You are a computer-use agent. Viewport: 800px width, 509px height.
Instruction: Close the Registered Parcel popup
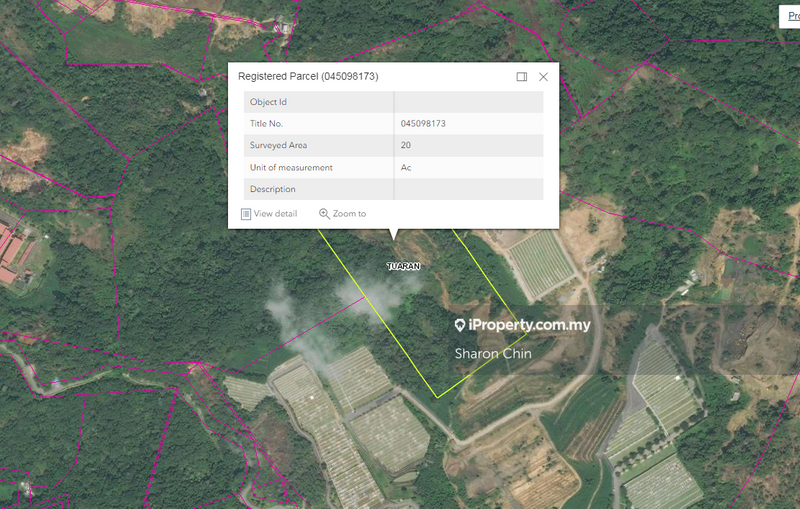tap(543, 77)
